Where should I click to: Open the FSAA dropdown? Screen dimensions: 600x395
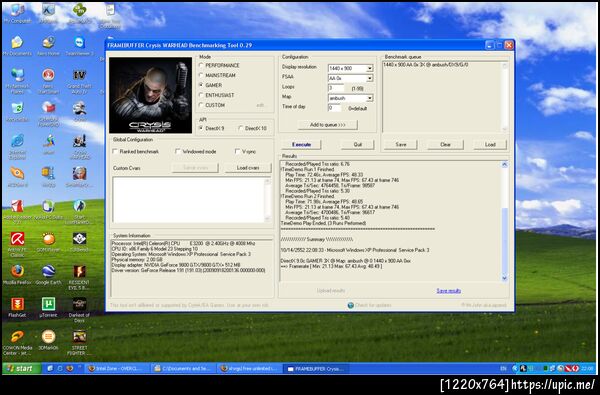click(x=370, y=78)
